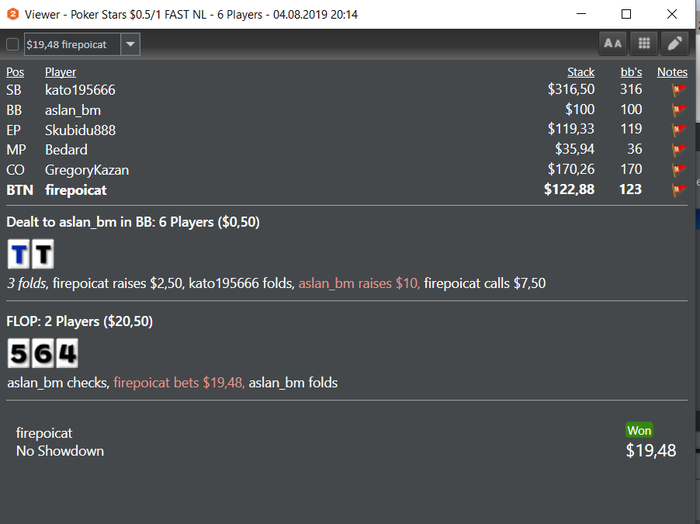Image resolution: width=700 pixels, height=524 pixels.
Task: Open notes flag for Skubidu888
Action: (x=679, y=130)
